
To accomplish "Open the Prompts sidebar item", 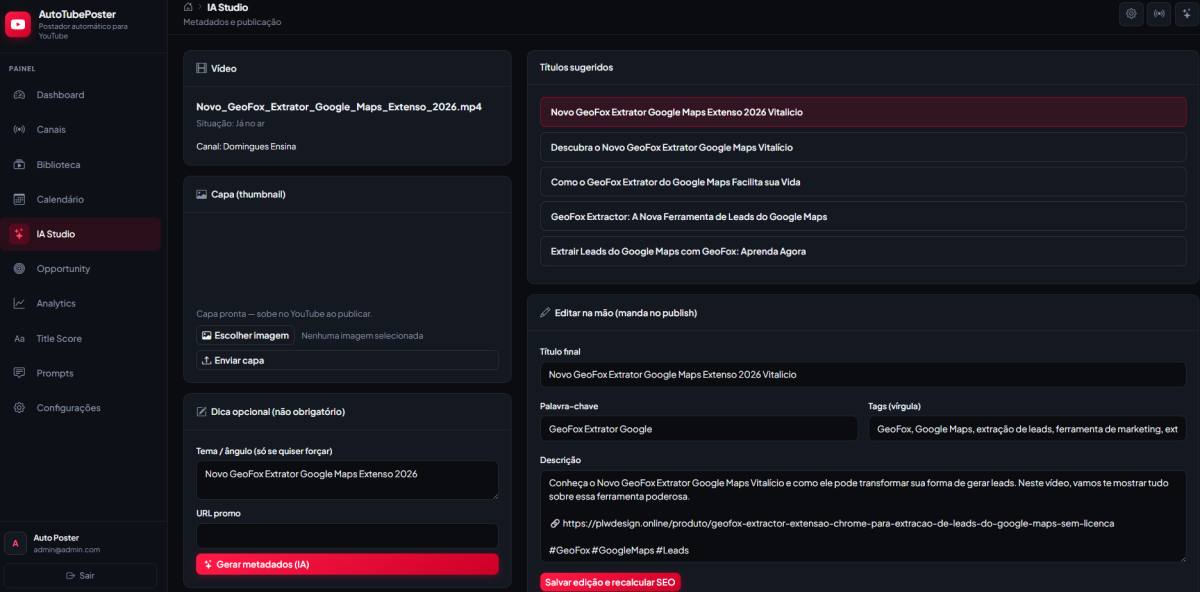I will click(80, 373).
